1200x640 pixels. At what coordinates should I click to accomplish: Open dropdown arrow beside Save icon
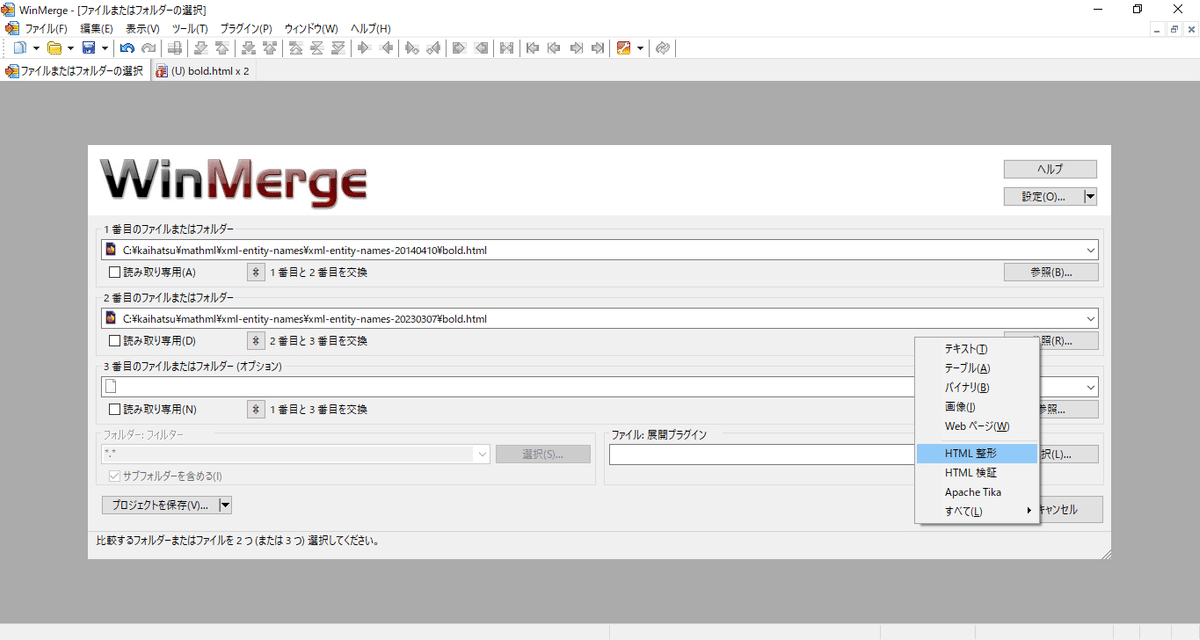pos(105,48)
